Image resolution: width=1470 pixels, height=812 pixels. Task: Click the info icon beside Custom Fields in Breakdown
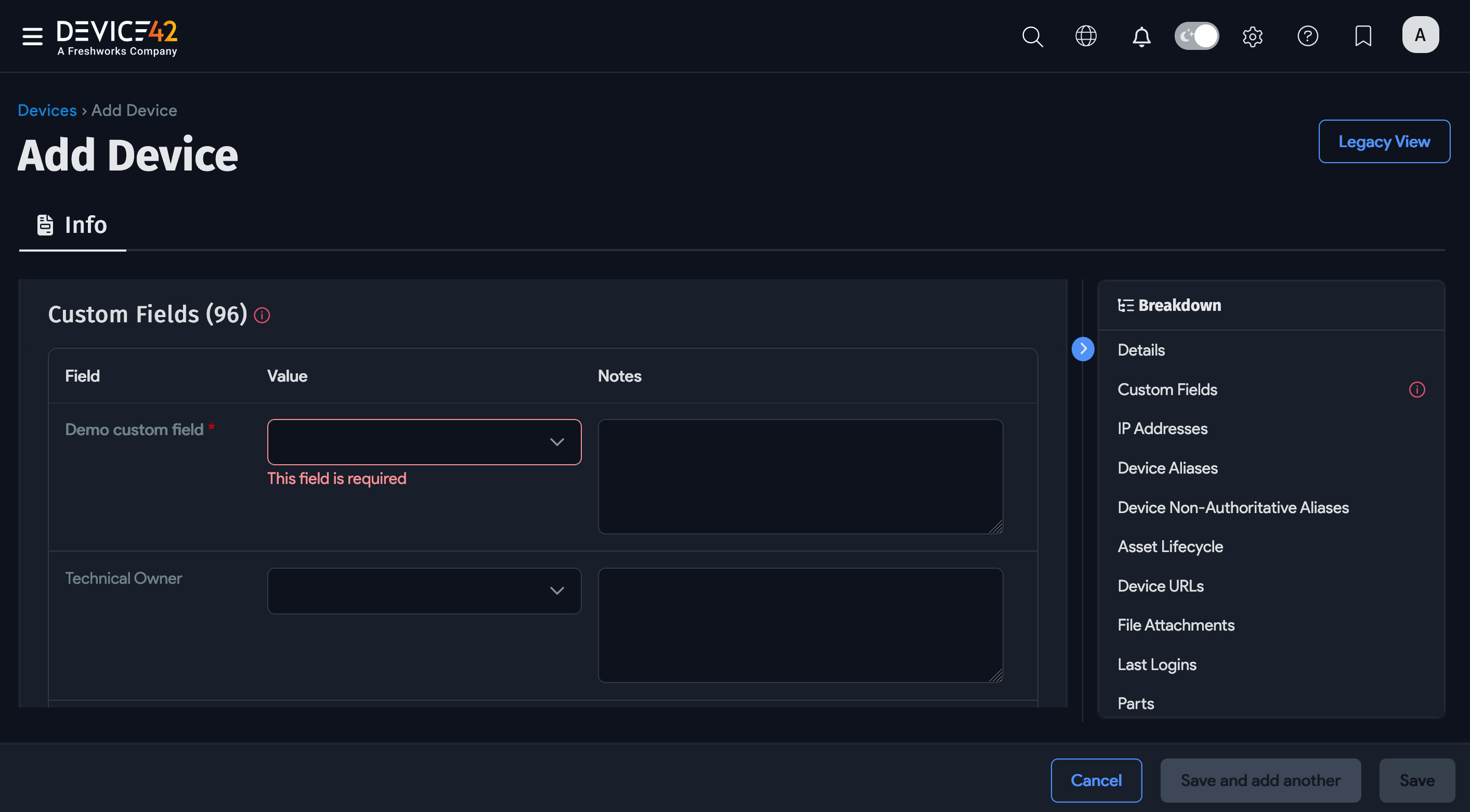1417,389
